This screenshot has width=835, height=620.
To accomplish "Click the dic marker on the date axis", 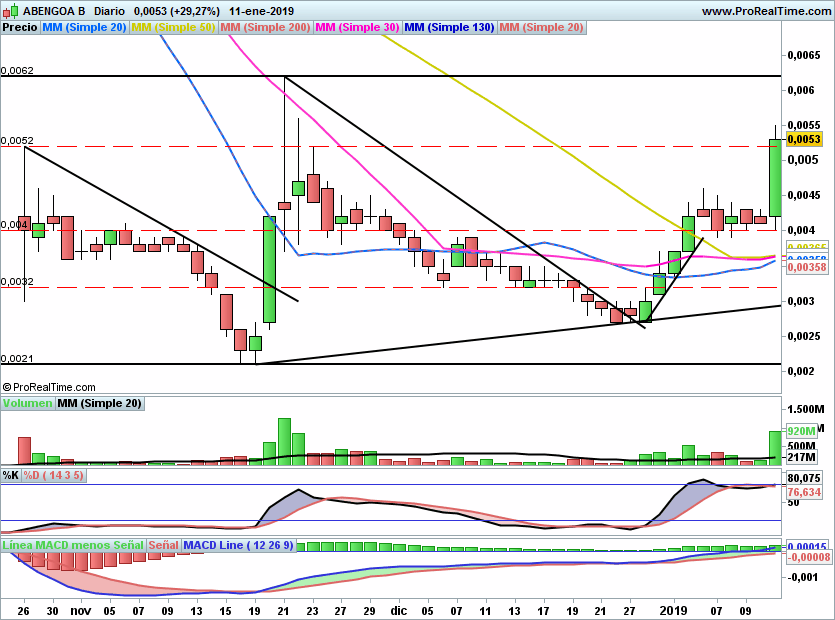I will pos(398,610).
